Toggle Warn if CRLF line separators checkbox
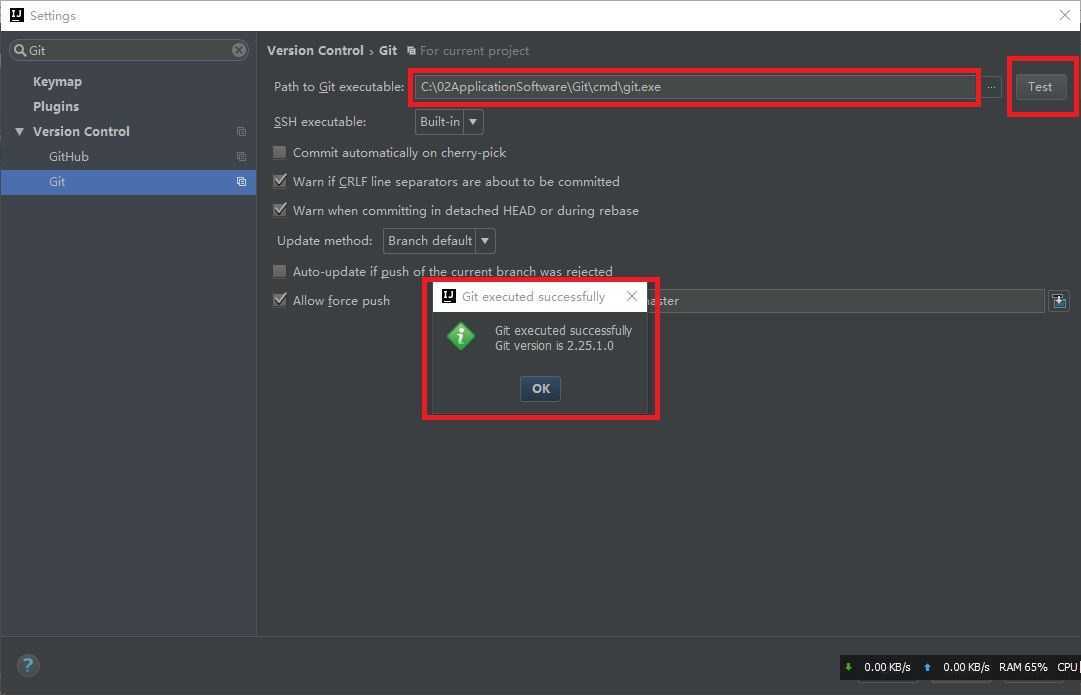The height and width of the screenshot is (695, 1081). pyautogui.click(x=279, y=181)
